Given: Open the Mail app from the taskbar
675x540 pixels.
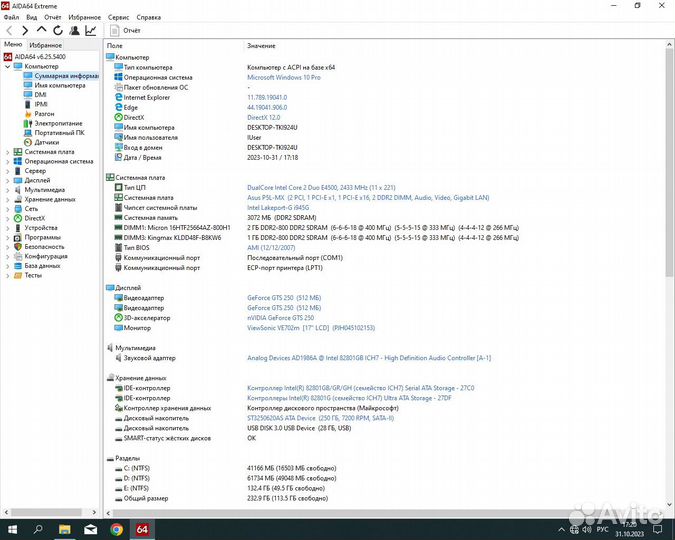Looking at the screenshot, I should 90,529.
